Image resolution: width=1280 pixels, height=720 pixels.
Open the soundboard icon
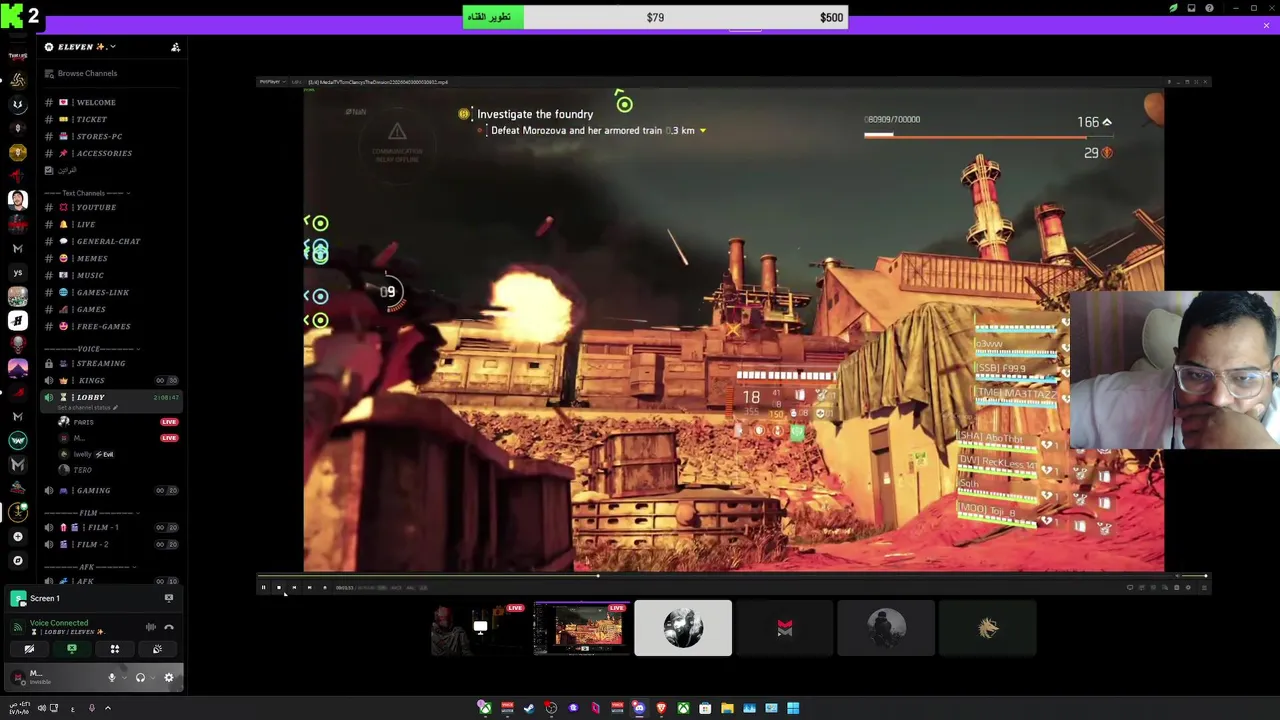coord(157,650)
